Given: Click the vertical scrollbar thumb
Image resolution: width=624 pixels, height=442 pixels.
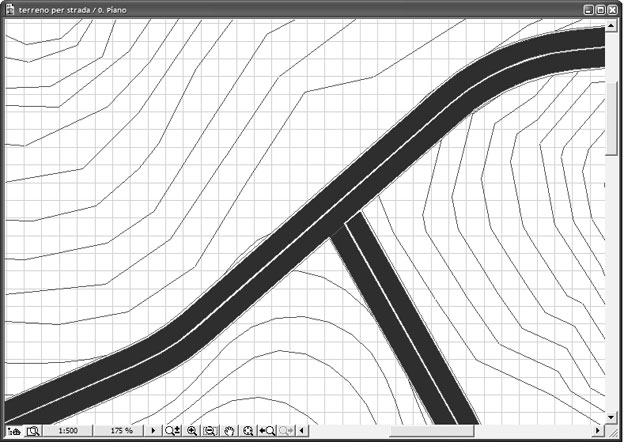Looking at the screenshot, I should pos(612,120).
